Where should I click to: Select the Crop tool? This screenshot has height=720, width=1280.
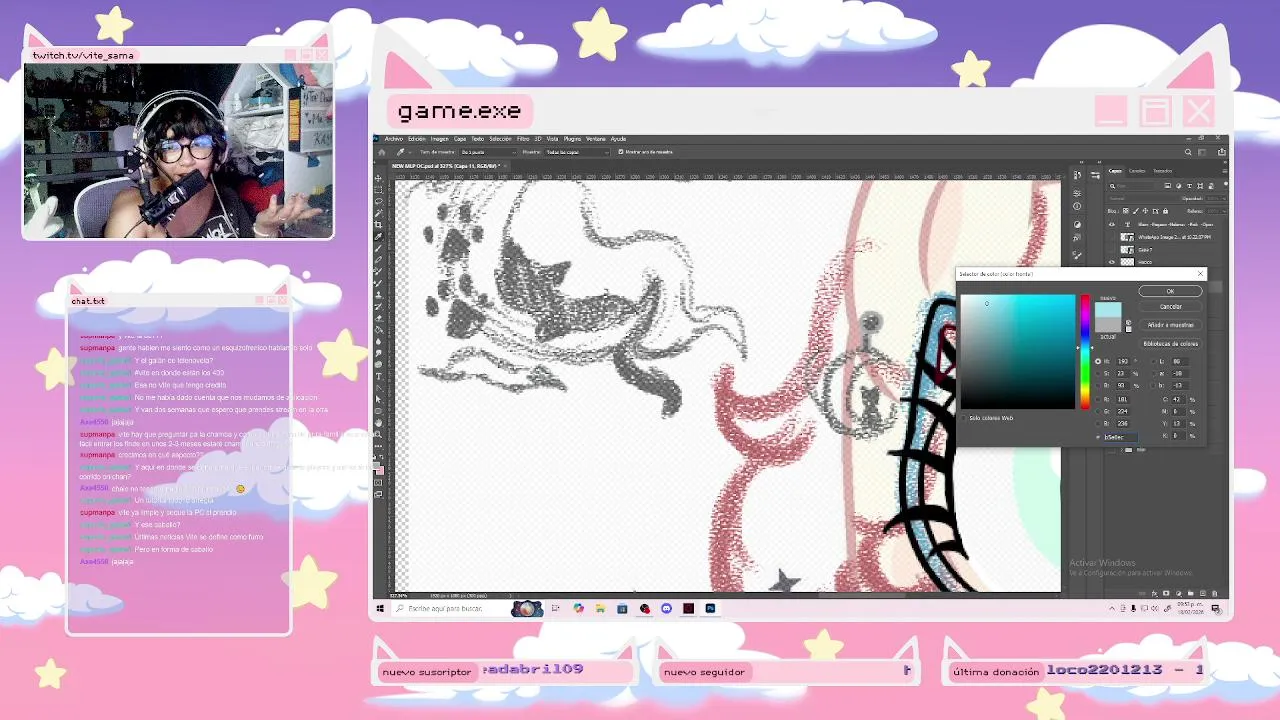[x=378, y=224]
